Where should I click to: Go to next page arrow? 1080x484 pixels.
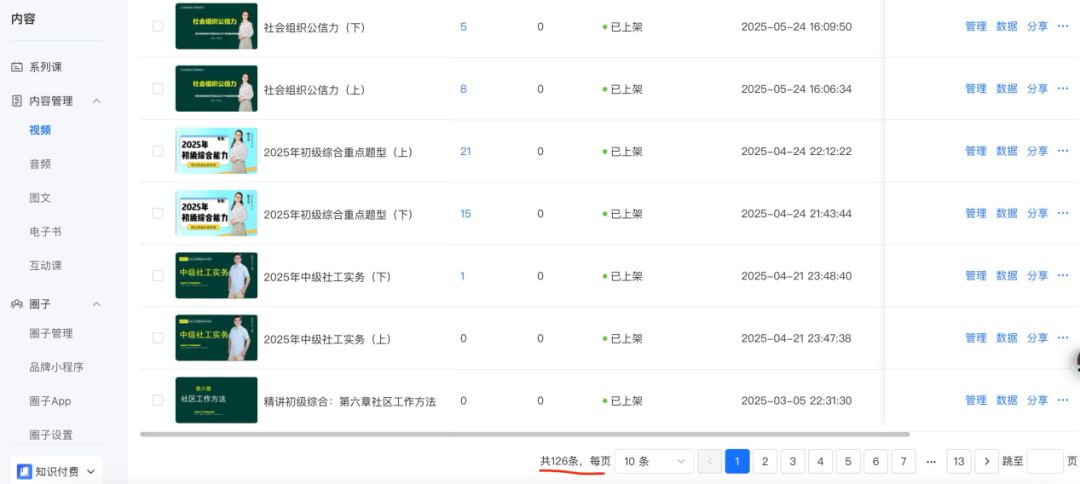pyautogui.click(x=986, y=461)
